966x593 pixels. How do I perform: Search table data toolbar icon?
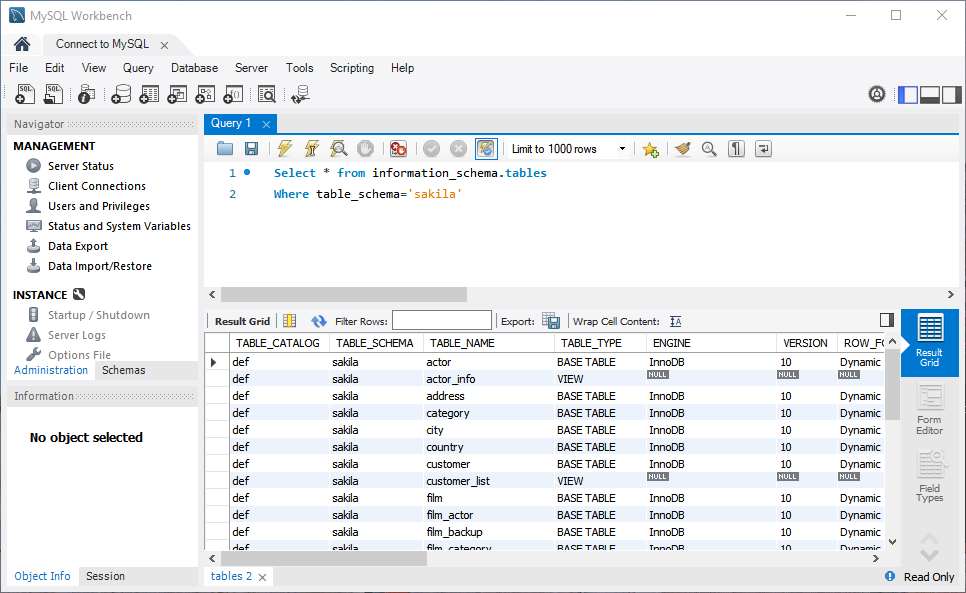click(x=267, y=94)
